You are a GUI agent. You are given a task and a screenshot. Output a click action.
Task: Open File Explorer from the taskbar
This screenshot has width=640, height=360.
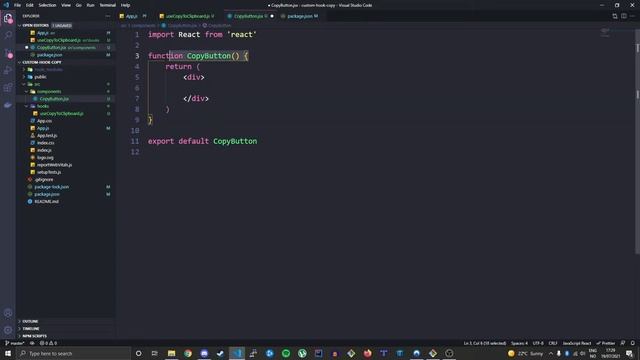pos(171,353)
